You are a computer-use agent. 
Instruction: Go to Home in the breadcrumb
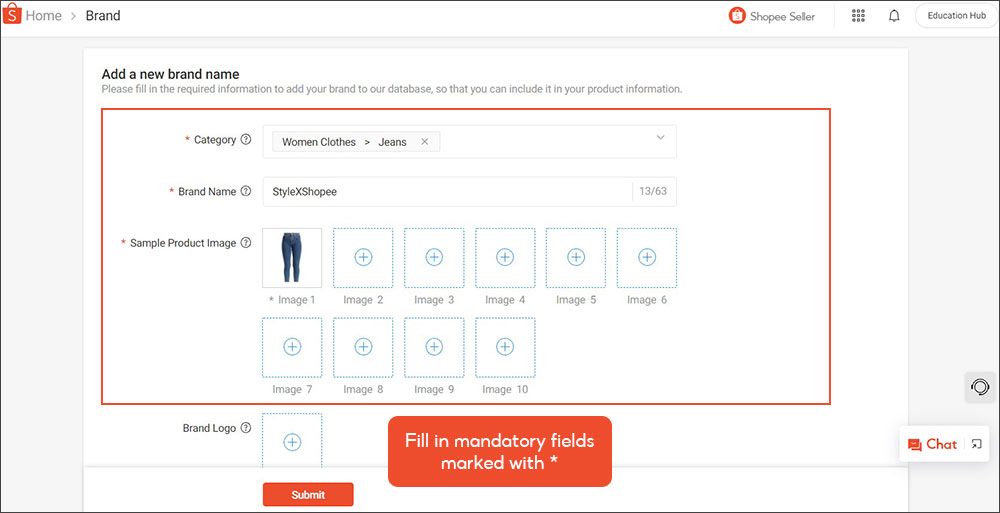(43, 16)
